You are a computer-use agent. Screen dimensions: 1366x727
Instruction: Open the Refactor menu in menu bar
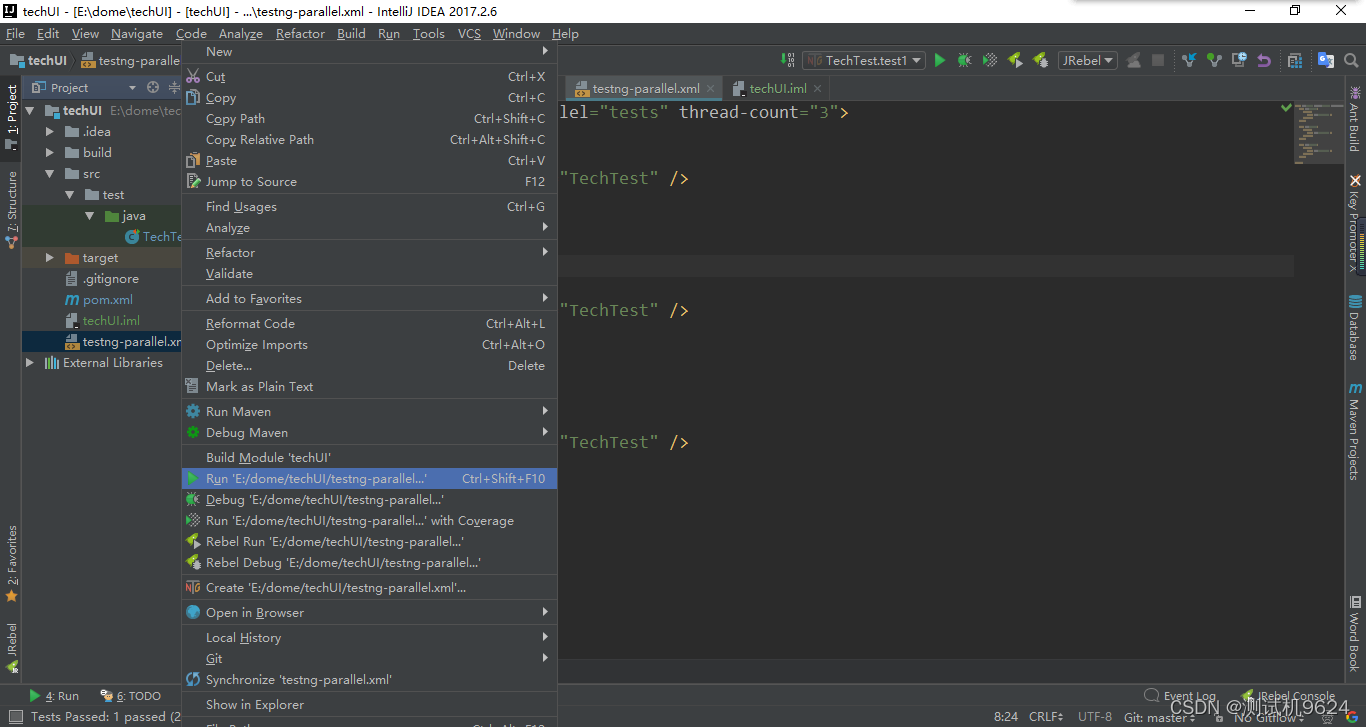pyautogui.click(x=300, y=33)
